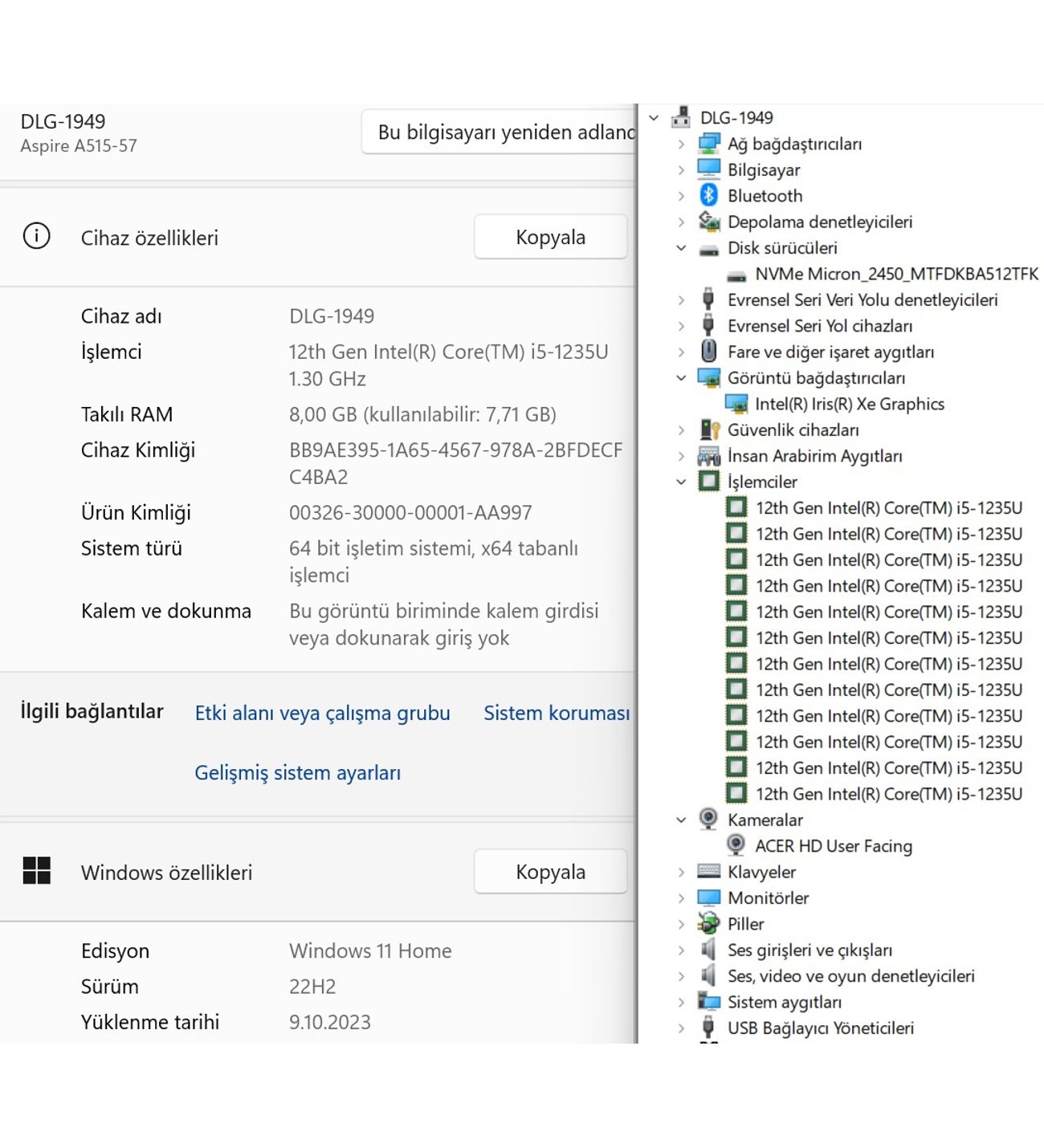Open Gelişmiş sistem ayarları link
The width and height of the screenshot is (1044, 1148).
tap(297, 772)
